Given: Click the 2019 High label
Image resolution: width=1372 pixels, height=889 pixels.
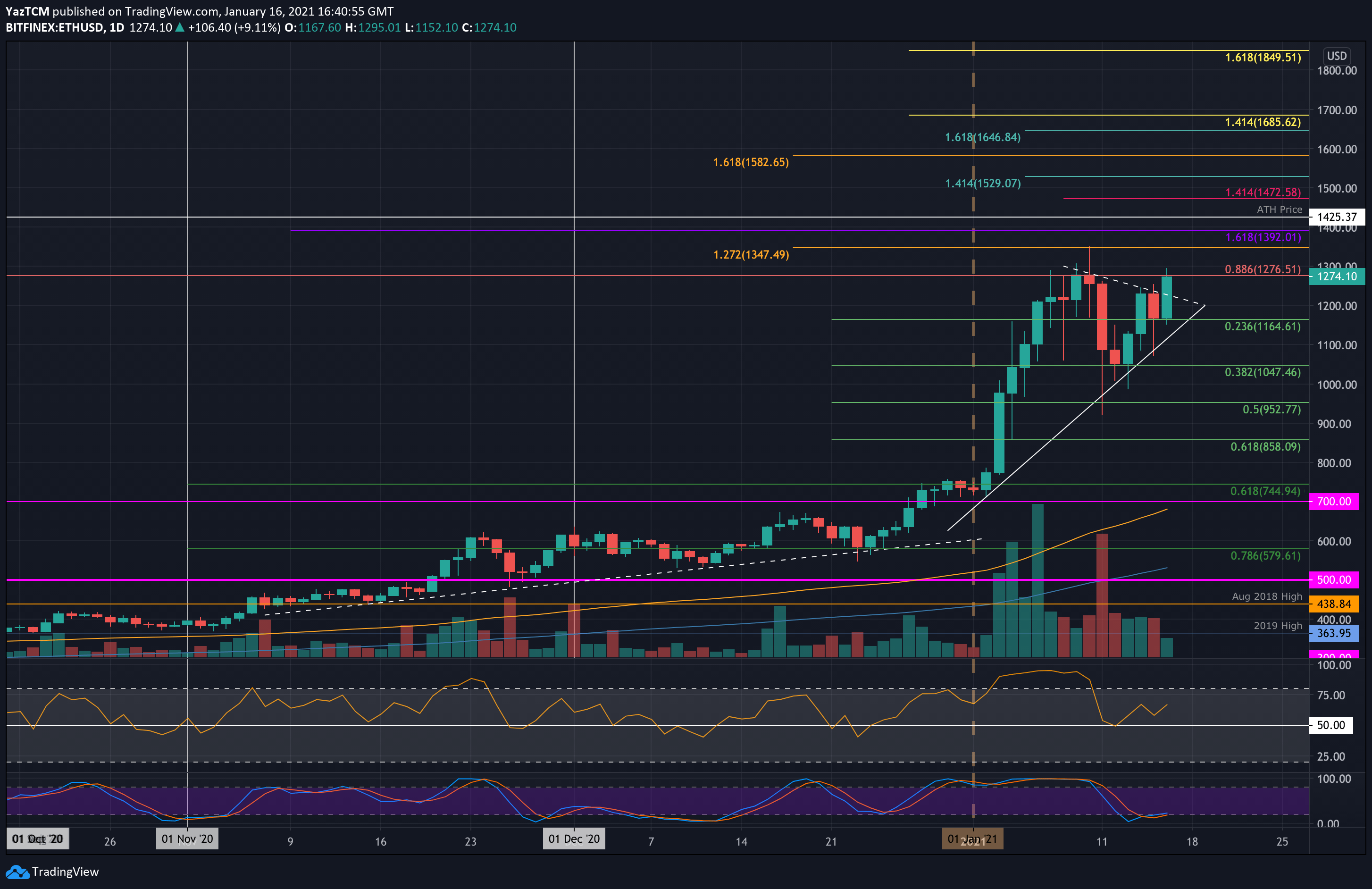Looking at the screenshot, I should click(x=1278, y=626).
